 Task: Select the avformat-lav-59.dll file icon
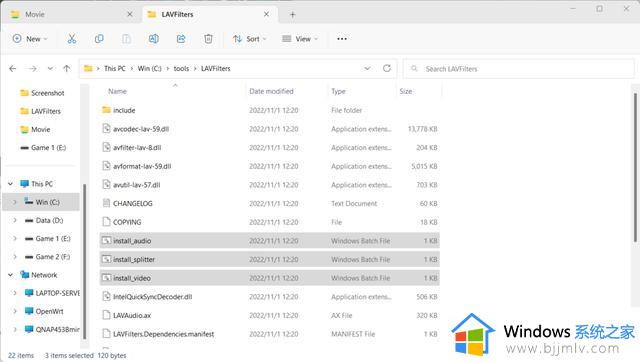(x=106, y=166)
